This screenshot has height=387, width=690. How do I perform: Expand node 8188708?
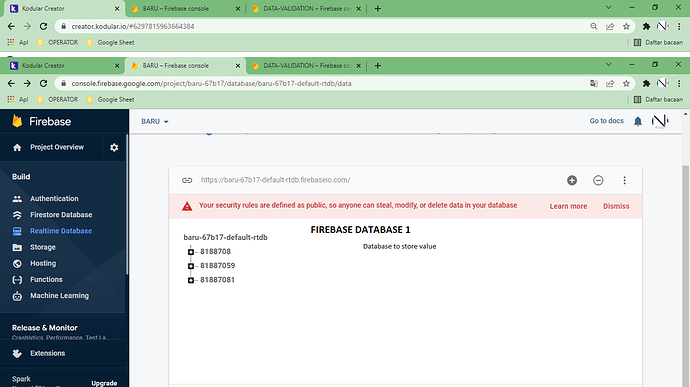coord(191,252)
